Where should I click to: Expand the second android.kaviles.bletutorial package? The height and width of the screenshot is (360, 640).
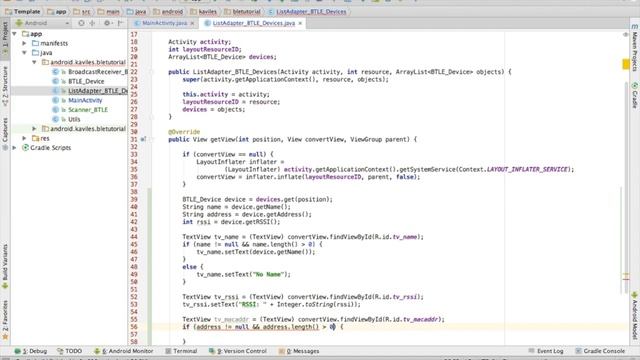34,129
